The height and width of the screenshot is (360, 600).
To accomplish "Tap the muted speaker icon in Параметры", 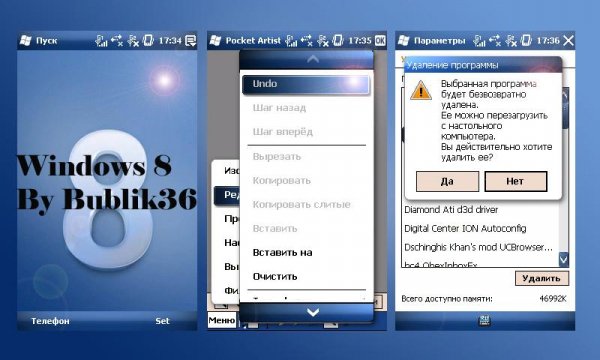I will coord(510,40).
